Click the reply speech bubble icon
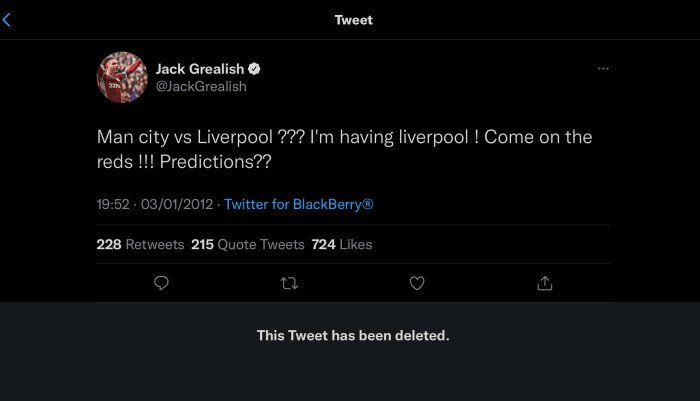Image resolution: width=700 pixels, height=401 pixels. (x=162, y=284)
